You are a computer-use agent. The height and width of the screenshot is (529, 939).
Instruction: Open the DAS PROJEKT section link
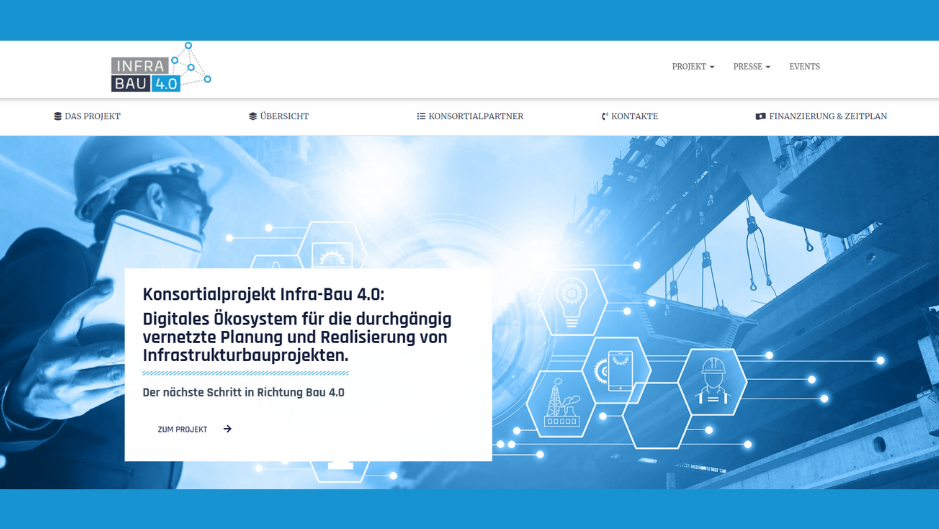87,116
